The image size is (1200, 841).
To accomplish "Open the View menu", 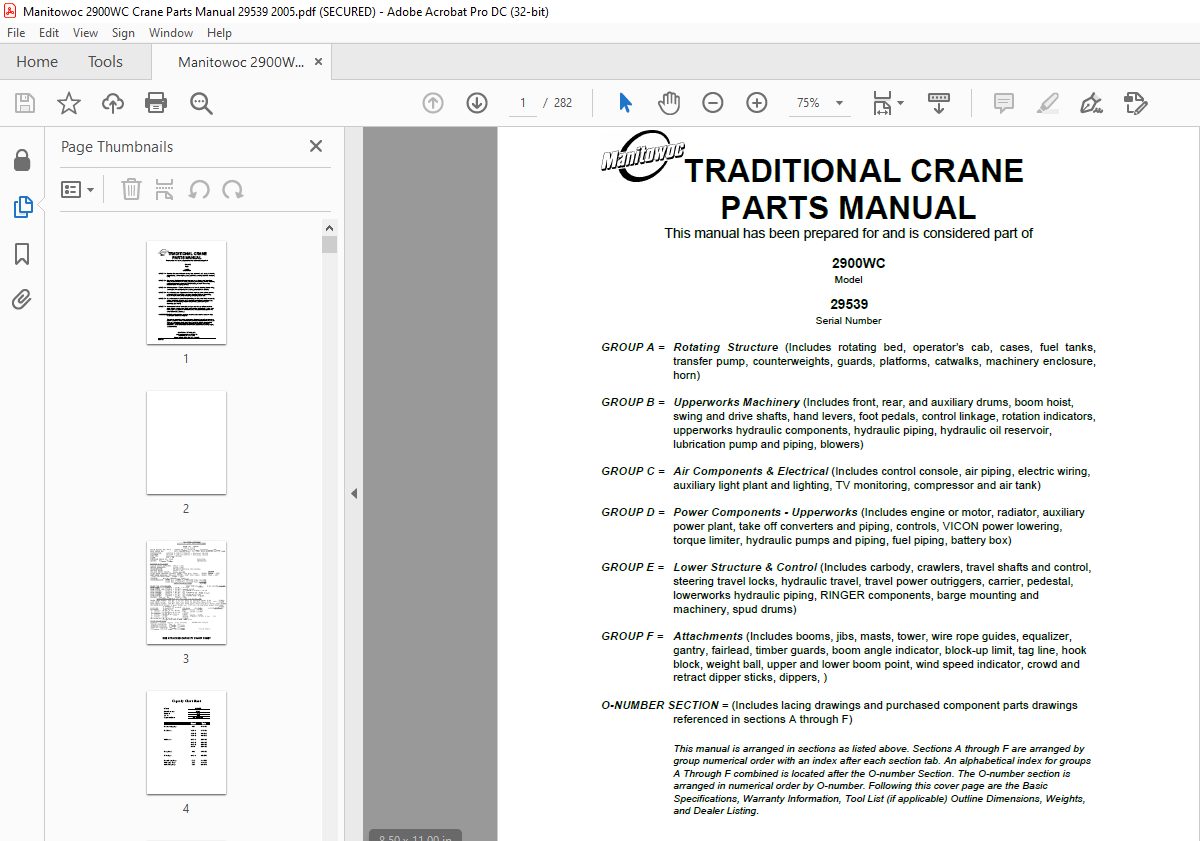I will pos(85,33).
